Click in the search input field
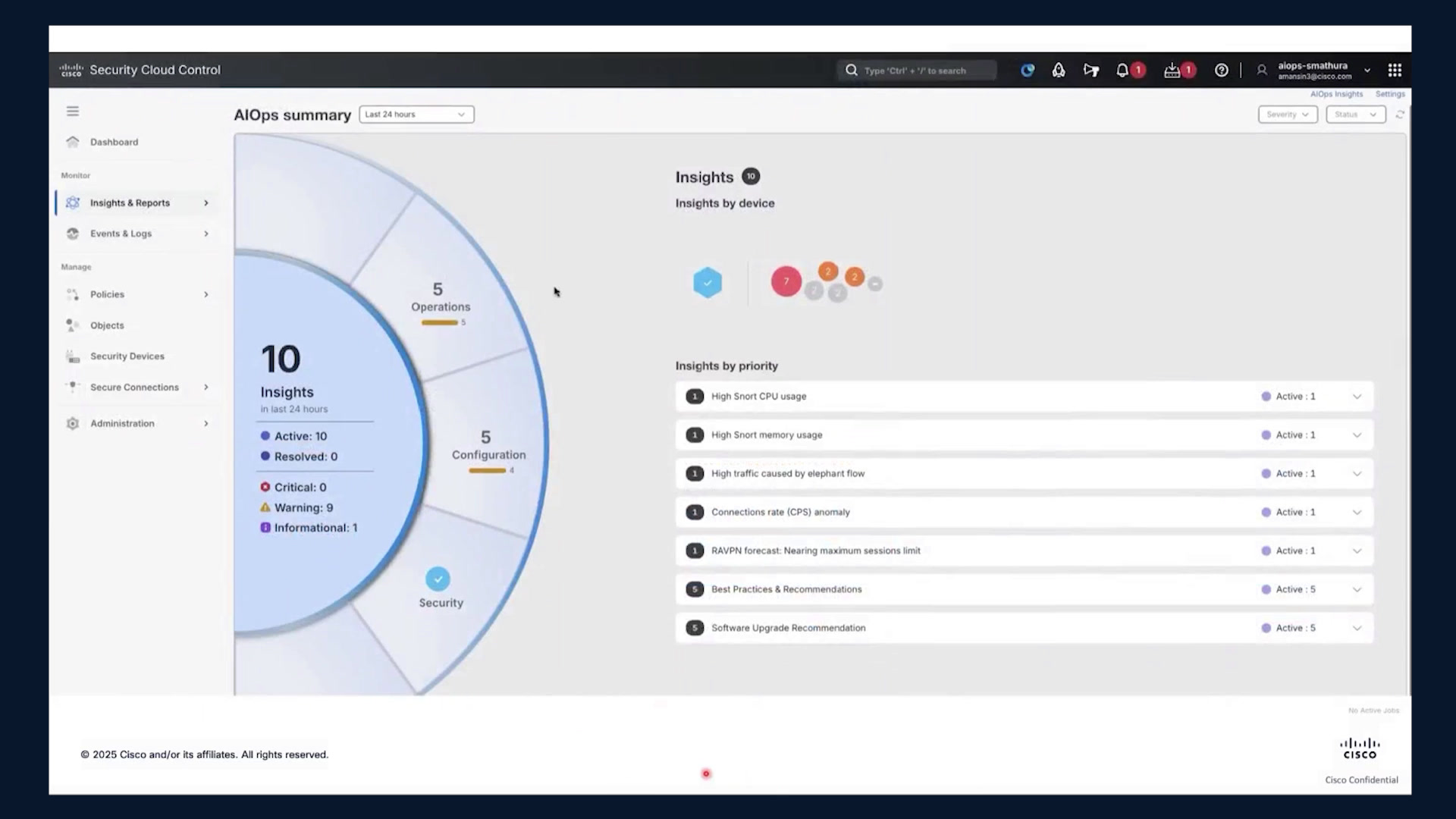 pyautogui.click(x=917, y=70)
